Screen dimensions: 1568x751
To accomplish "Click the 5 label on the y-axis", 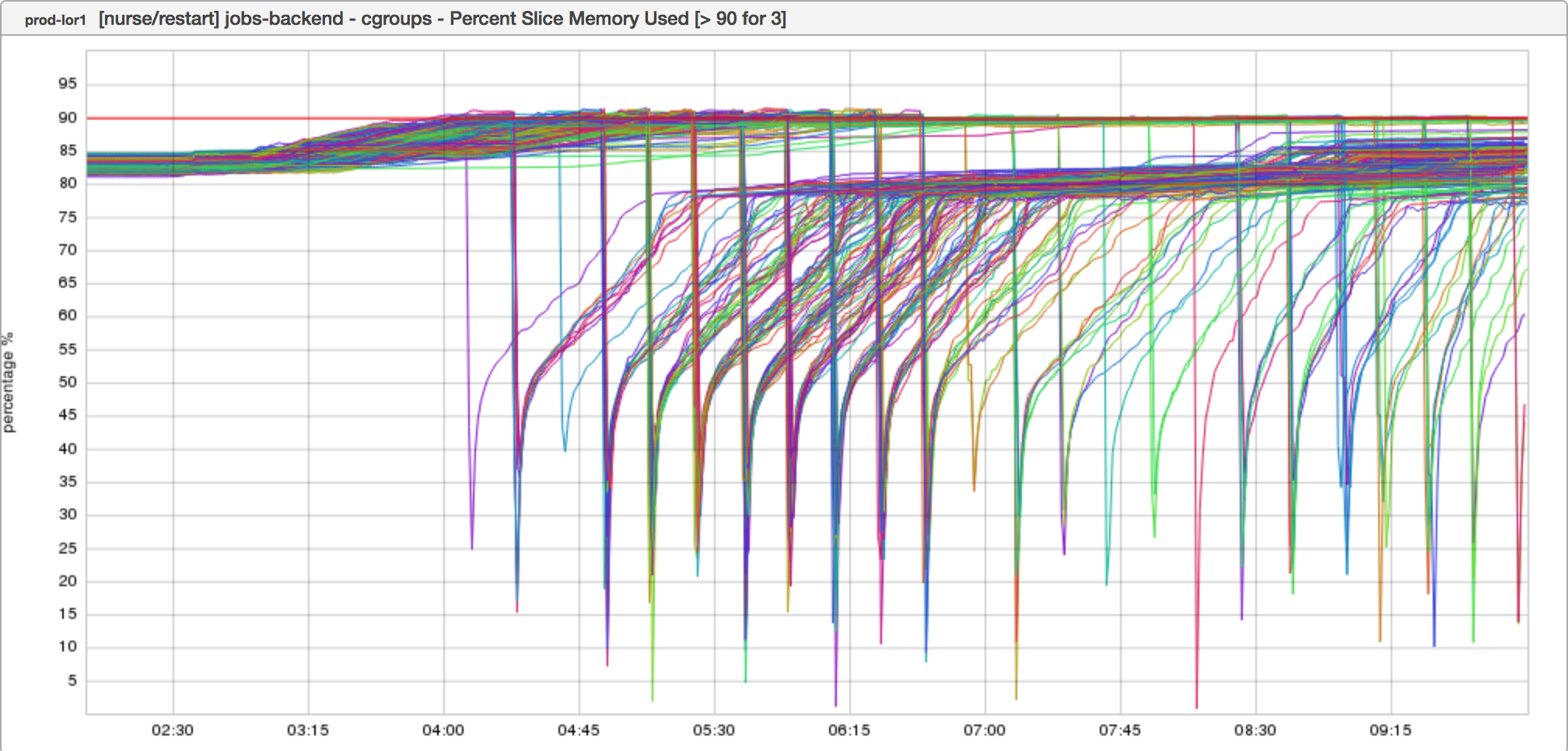I will click(72, 681).
